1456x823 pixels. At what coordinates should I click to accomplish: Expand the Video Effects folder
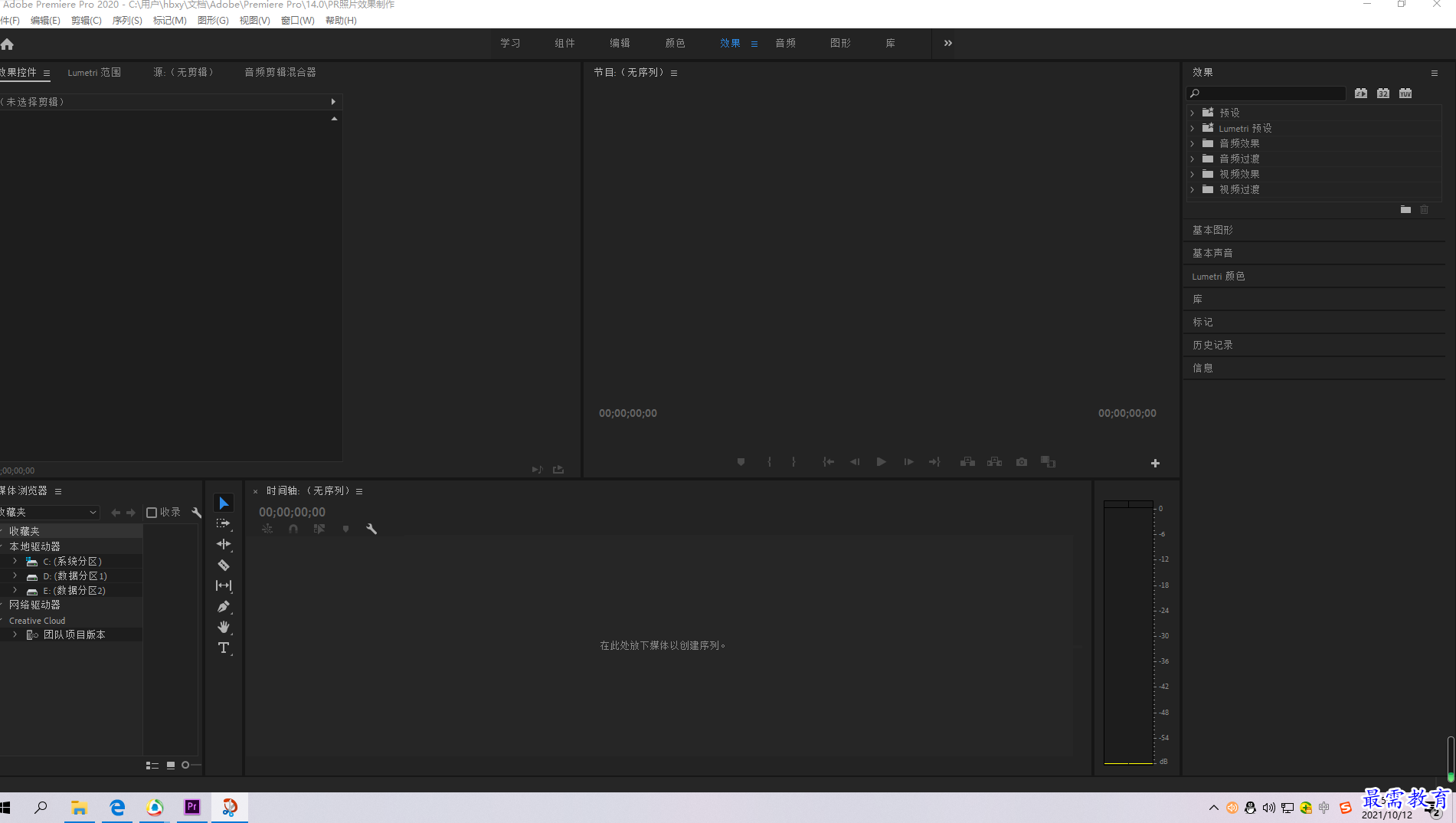1192,174
